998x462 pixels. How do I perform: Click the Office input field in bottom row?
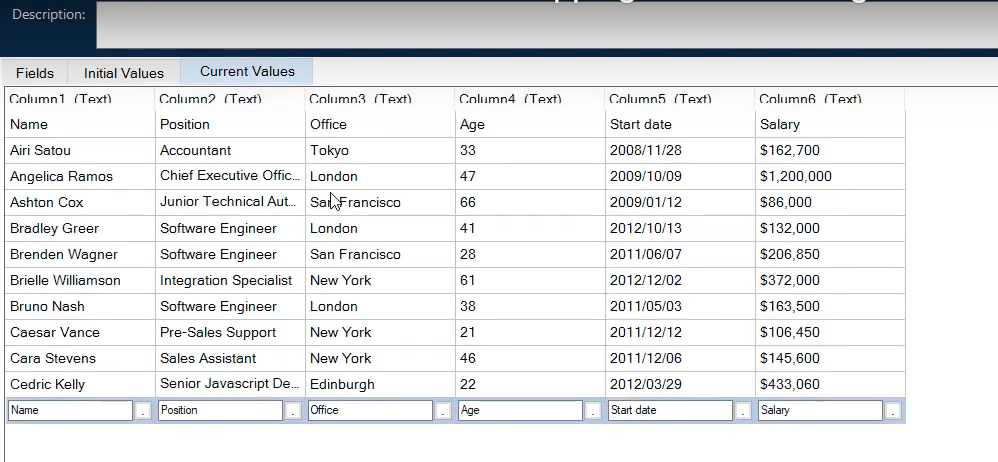point(370,410)
